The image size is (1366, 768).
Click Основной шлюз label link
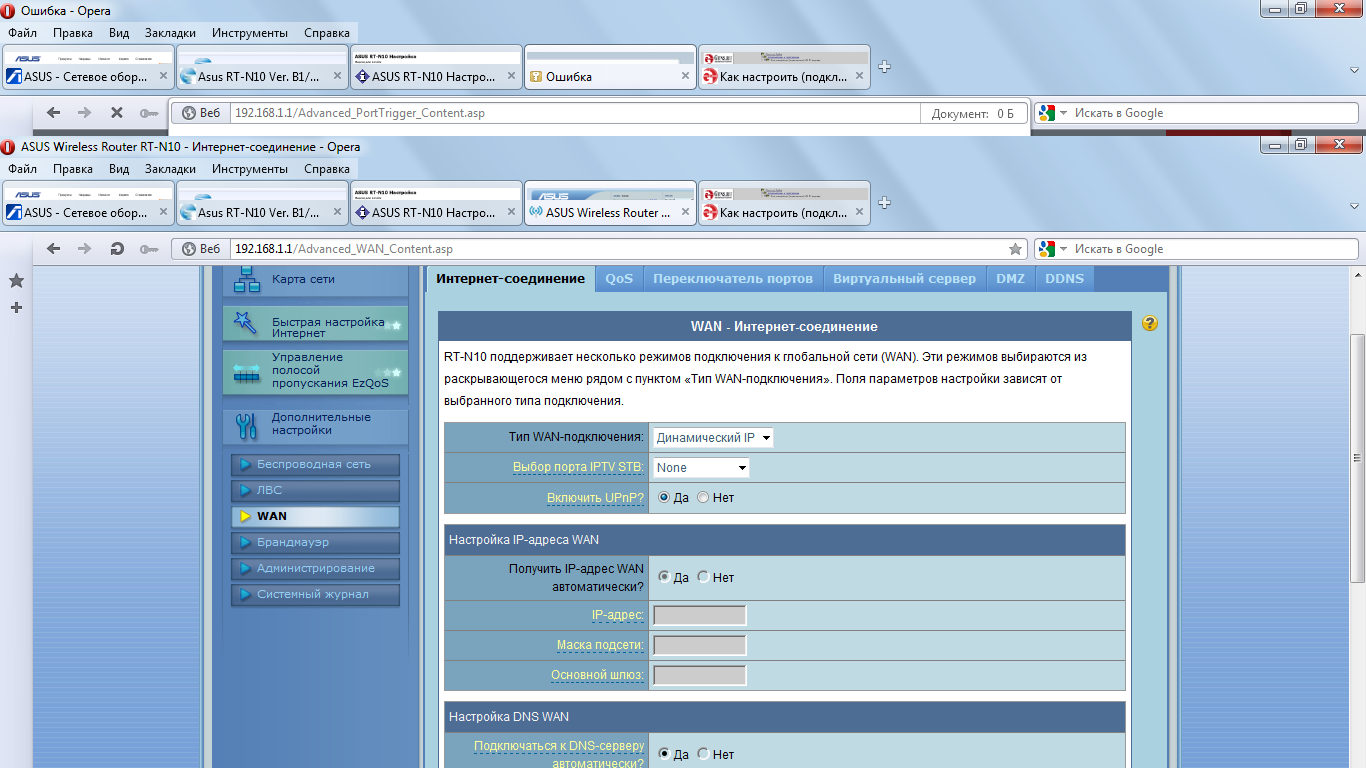(x=597, y=676)
